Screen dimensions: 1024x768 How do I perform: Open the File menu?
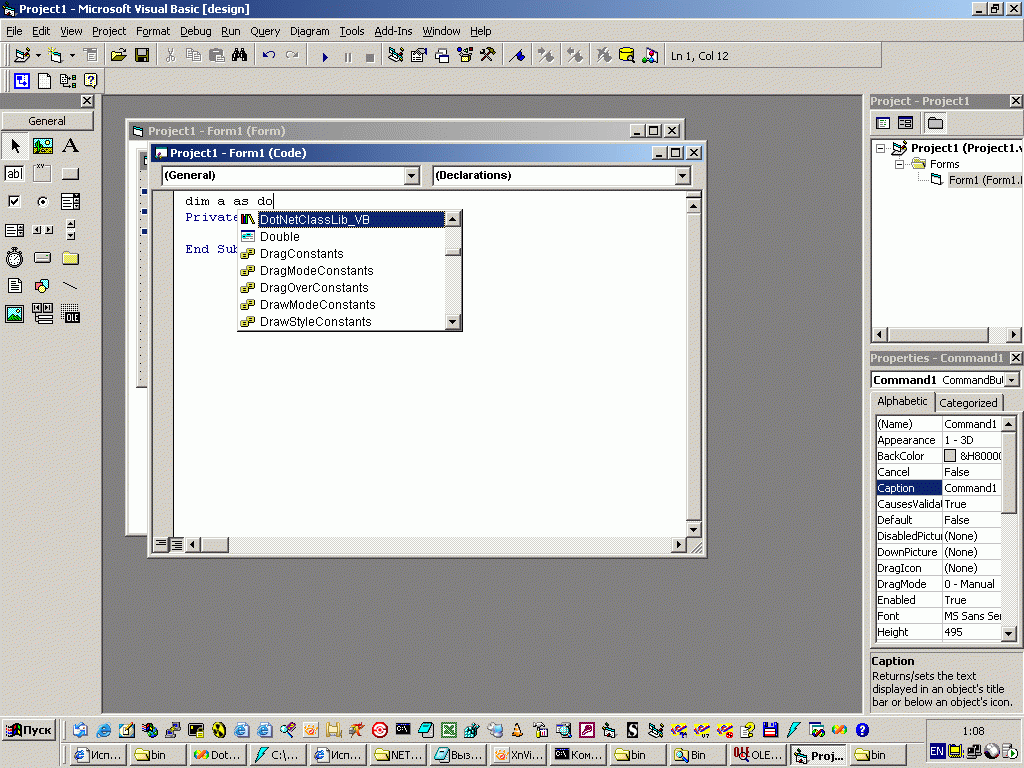coord(14,31)
